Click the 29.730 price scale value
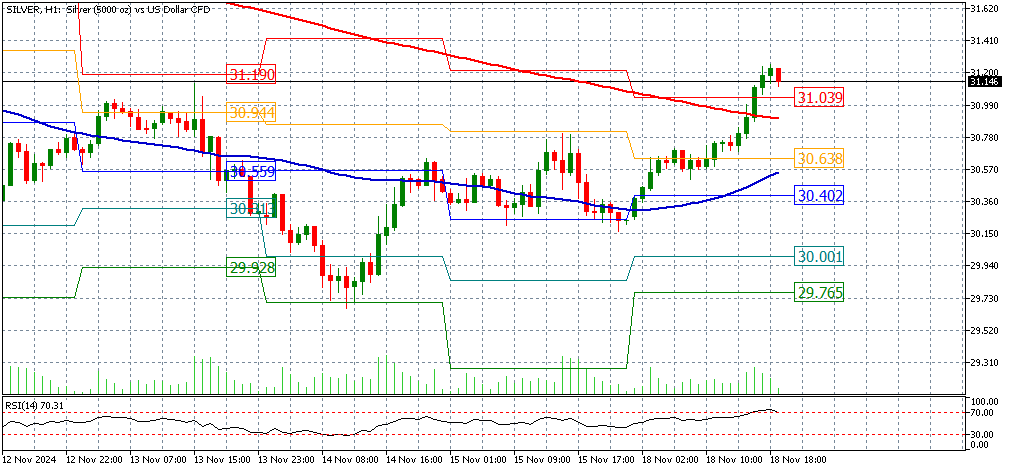Image resolution: width=1013 pixels, height=471 pixels. click(x=984, y=298)
